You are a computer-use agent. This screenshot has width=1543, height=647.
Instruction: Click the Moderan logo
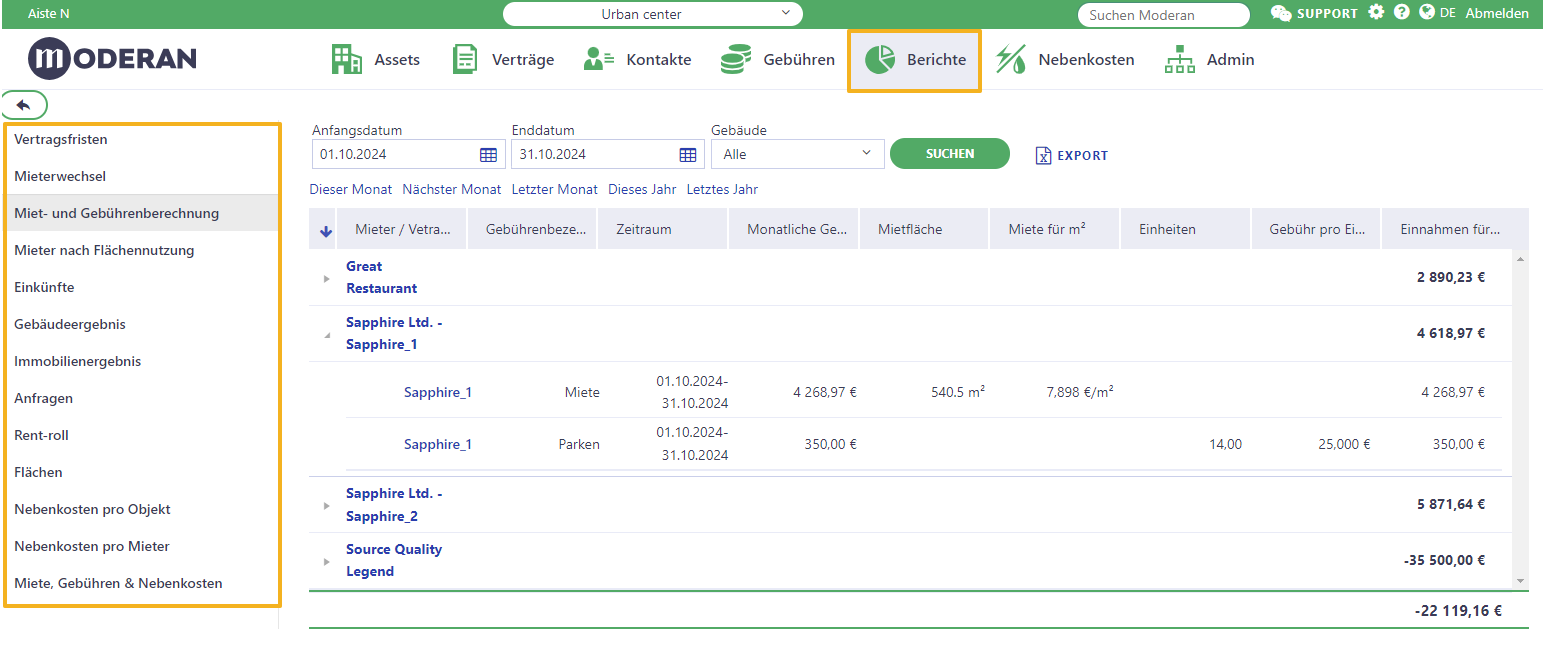coord(112,59)
